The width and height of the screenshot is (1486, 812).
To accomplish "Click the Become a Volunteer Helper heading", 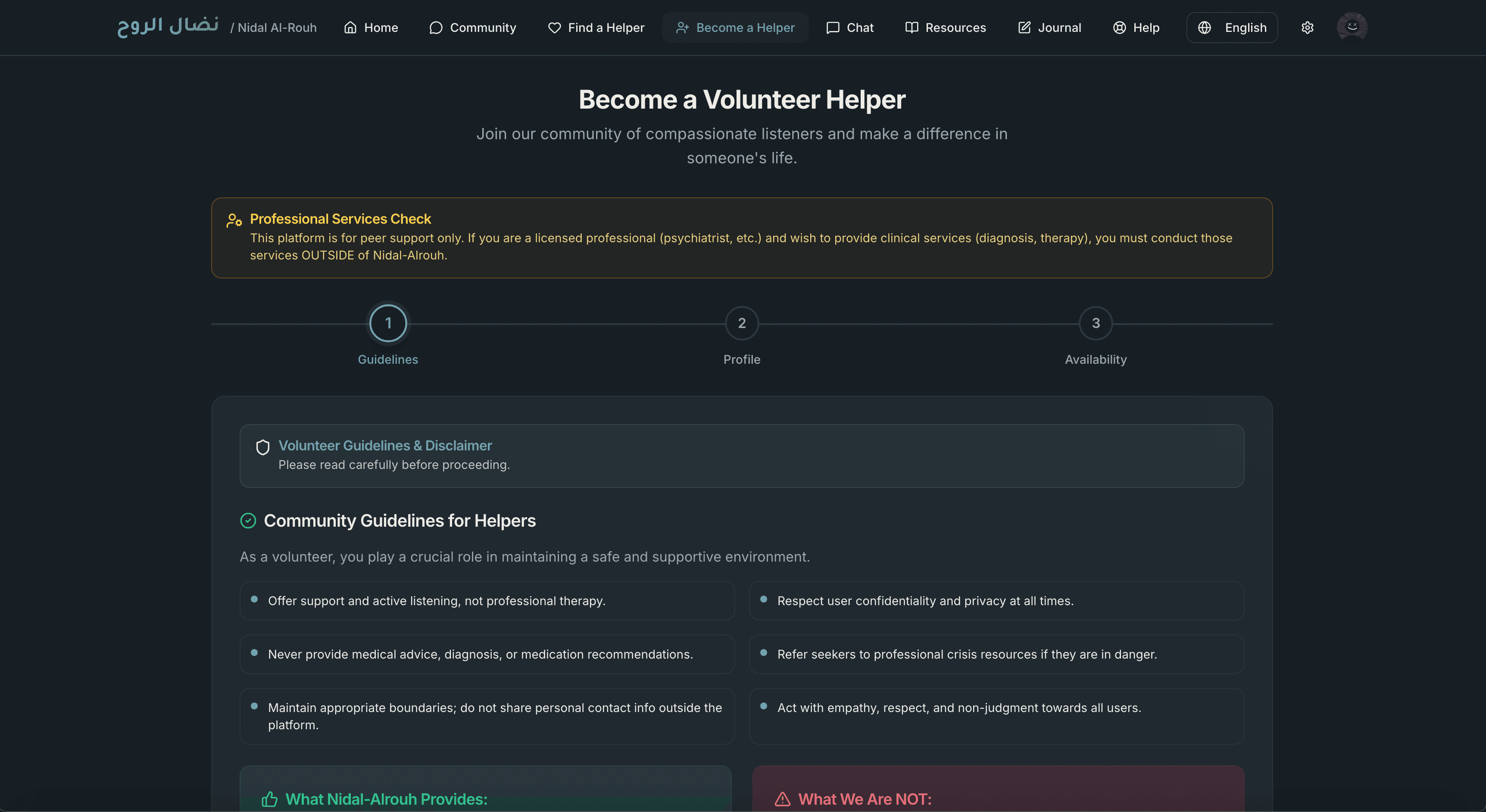I will point(742,99).
